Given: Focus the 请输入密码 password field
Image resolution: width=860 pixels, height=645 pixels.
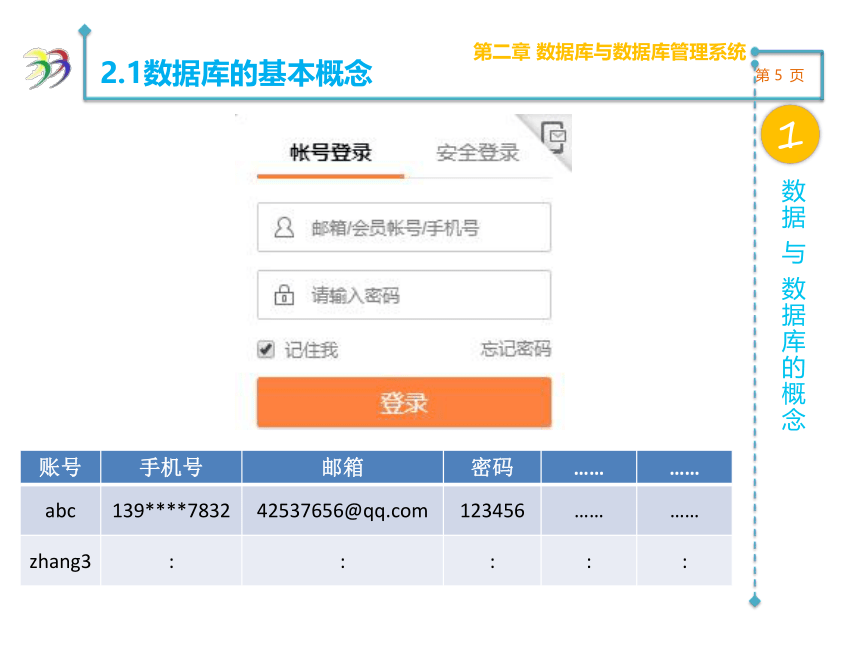Looking at the screenshot, I should tap(404, 295).
